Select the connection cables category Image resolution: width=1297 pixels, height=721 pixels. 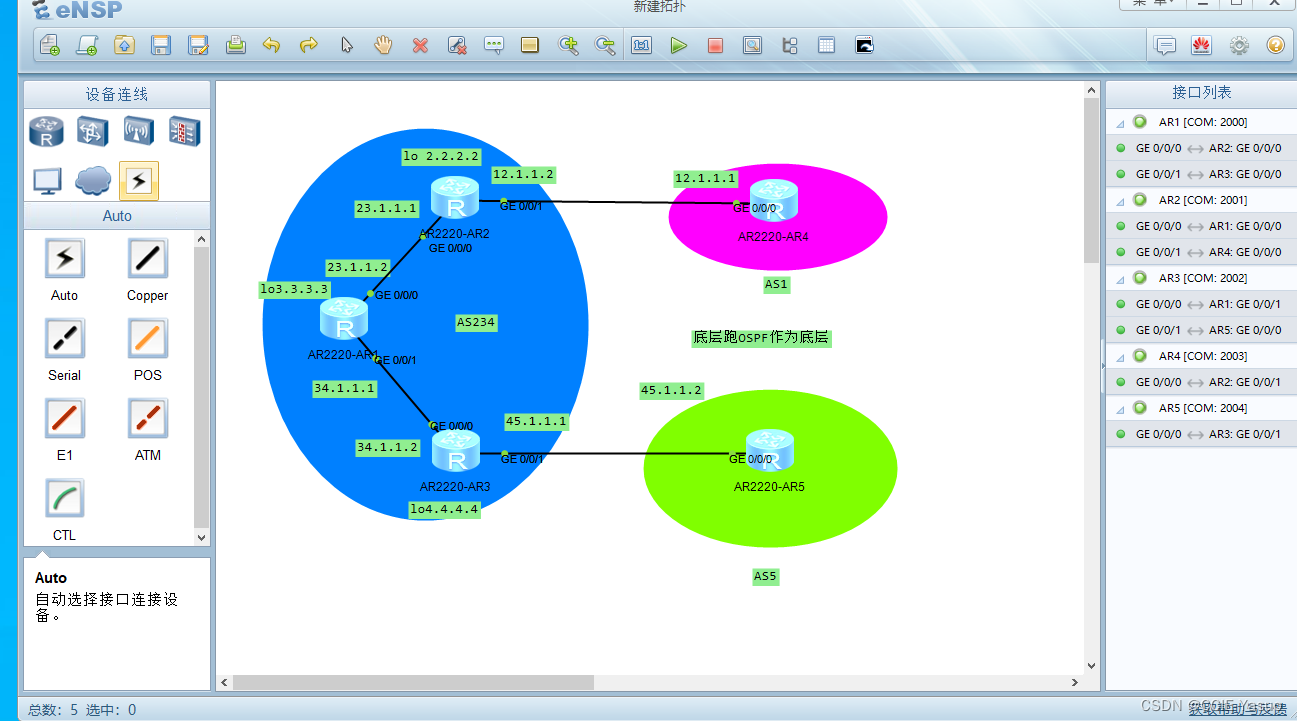coord(139,181)
